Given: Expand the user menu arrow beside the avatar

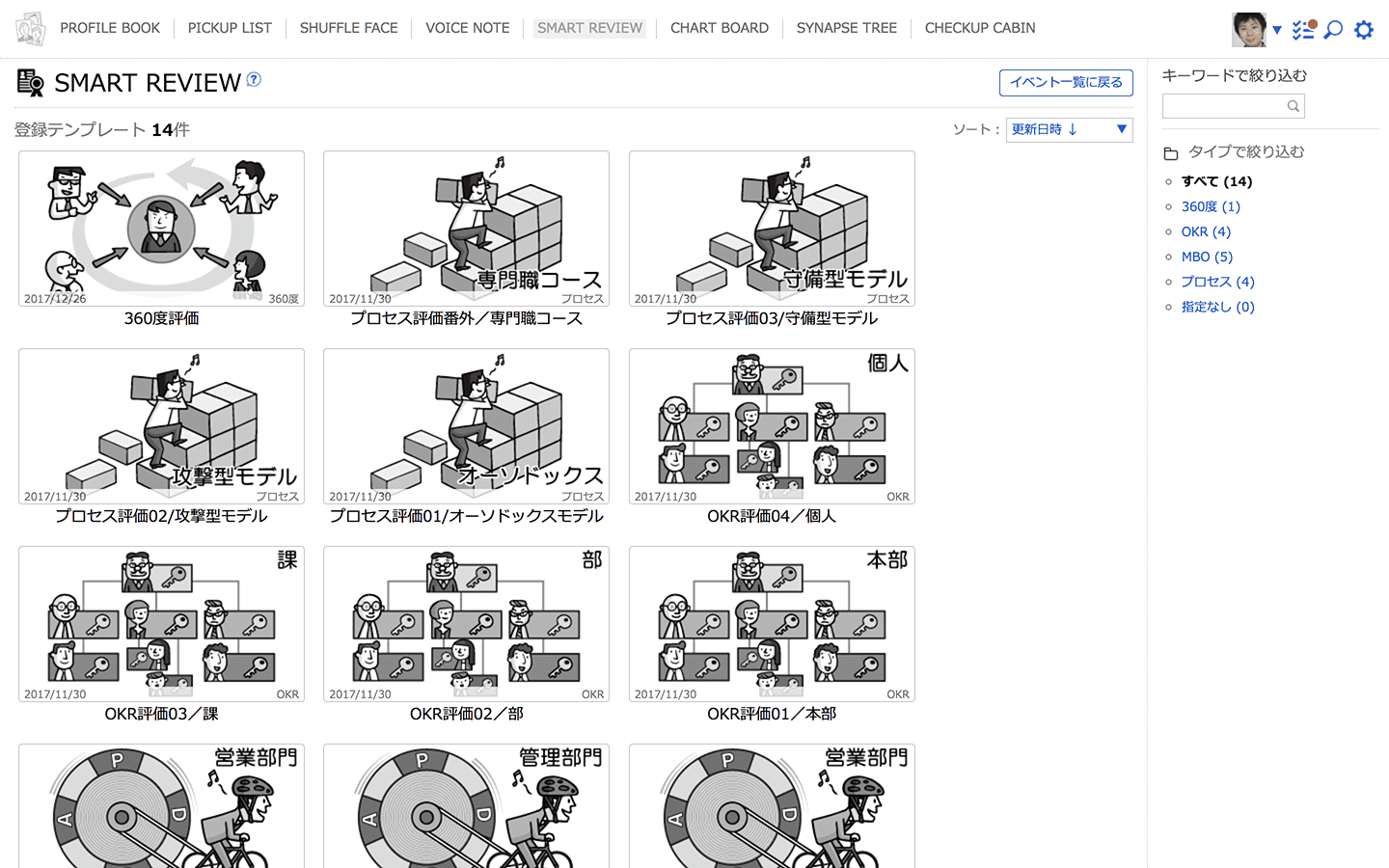Looking at the screenshot, I should coord(1277,31).
